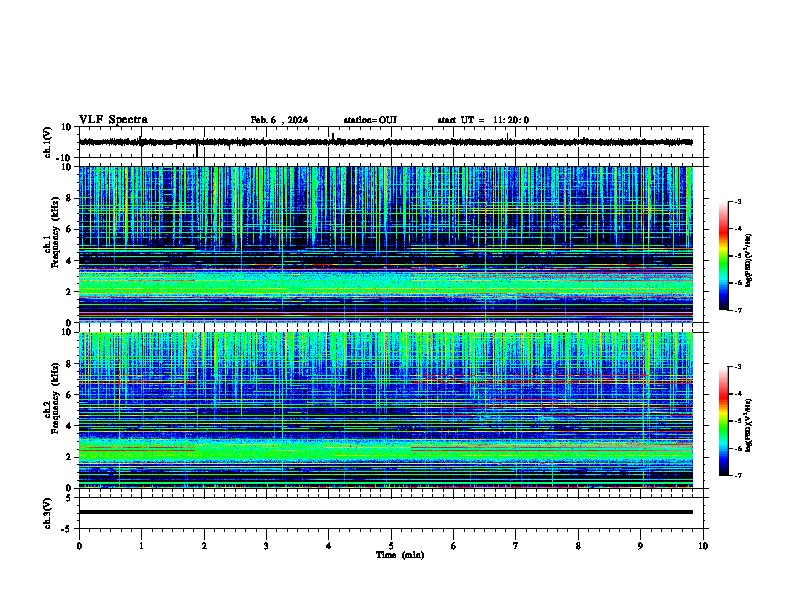
Task: Click the "VLF Spectra" title text
Action: 113,120
